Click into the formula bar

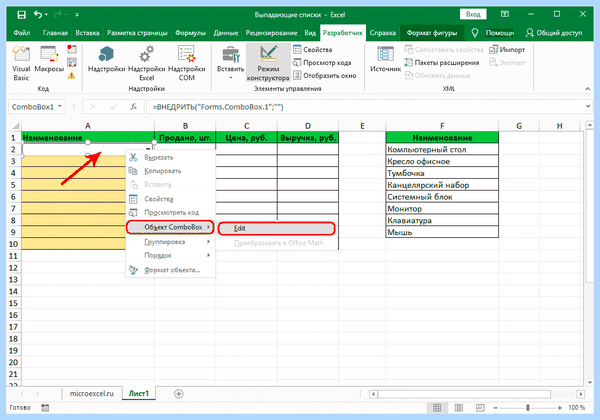click(364, 107)
